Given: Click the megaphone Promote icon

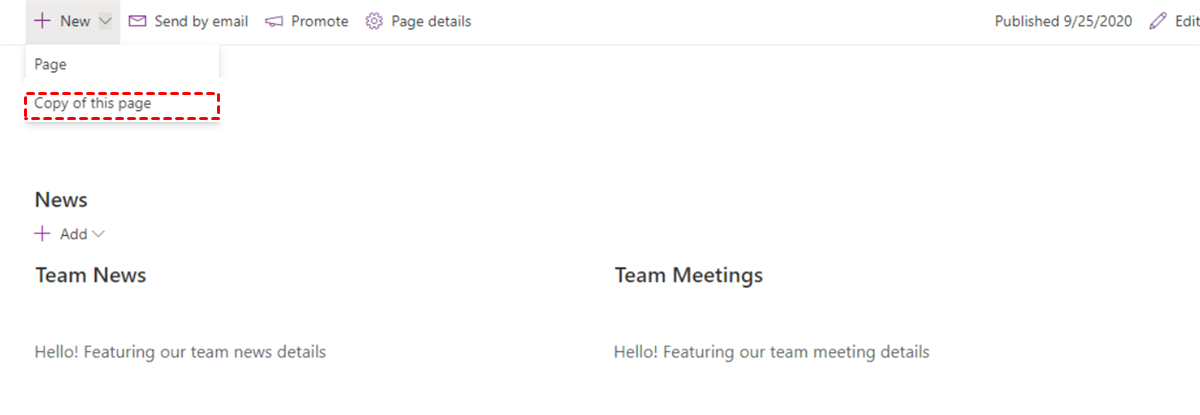Looking at the screenshot, I should pyautogui.click(x=275, y=21).
